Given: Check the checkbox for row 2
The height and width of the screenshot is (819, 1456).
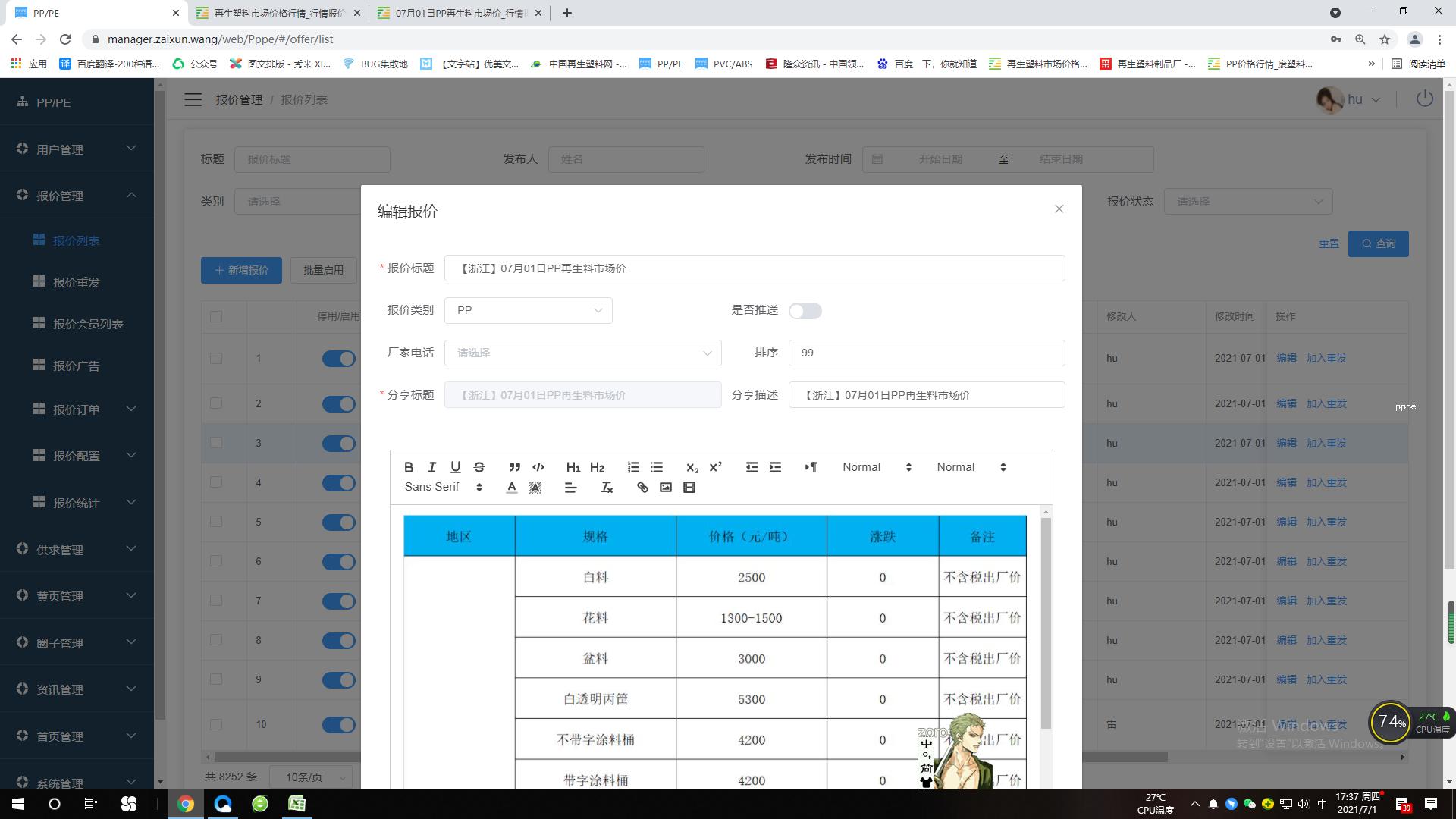Looking at the screenshot, I should pos(216,403).
